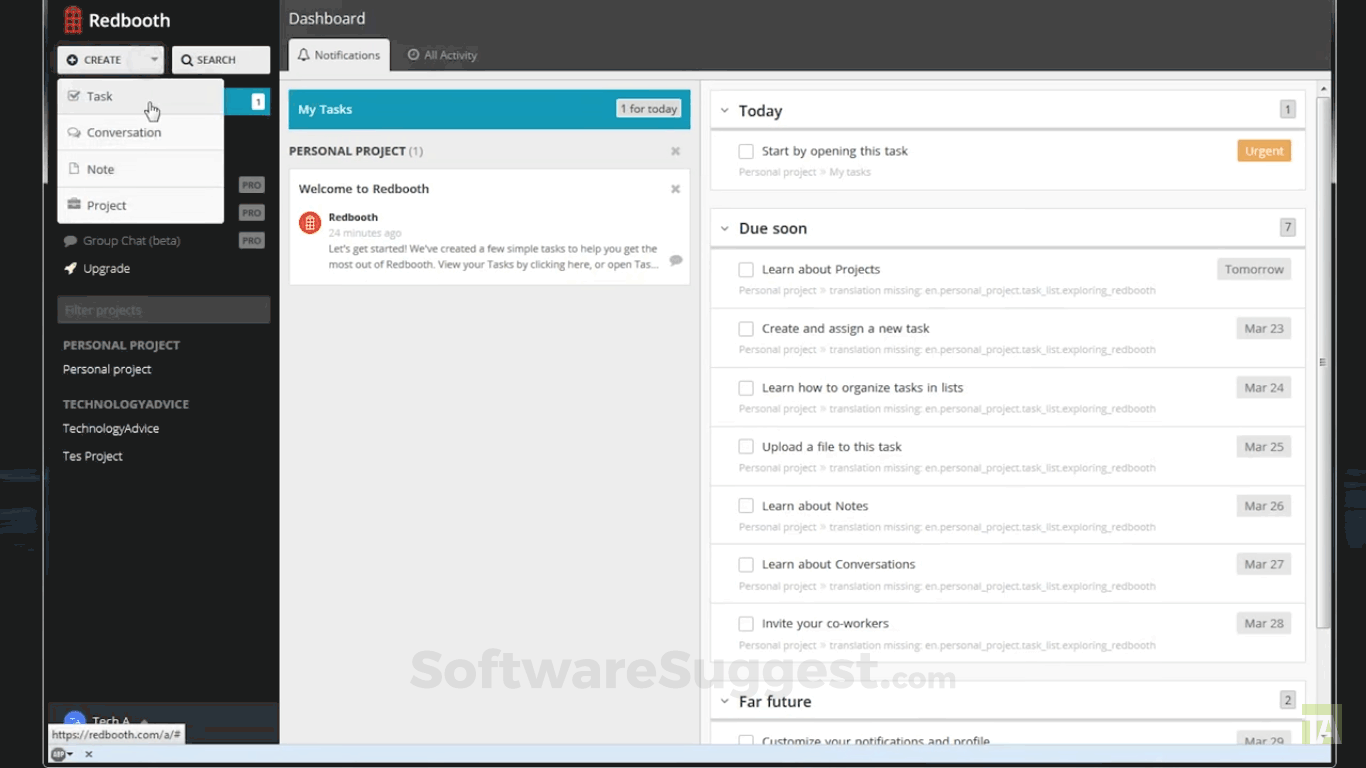Click the ABP Adblock extension icon
Image resolution: width=1366 pixels, height=768 pixels.
click(x=58, y=754)
